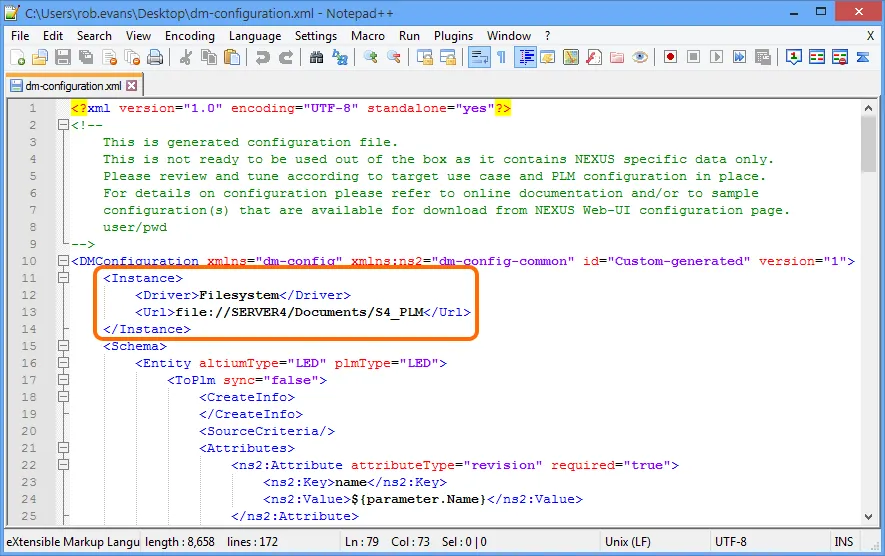The width and height of the screenshot is (885, 556).
Task: Zoom in with magnifier plus icon
Action: coord(370,57)
